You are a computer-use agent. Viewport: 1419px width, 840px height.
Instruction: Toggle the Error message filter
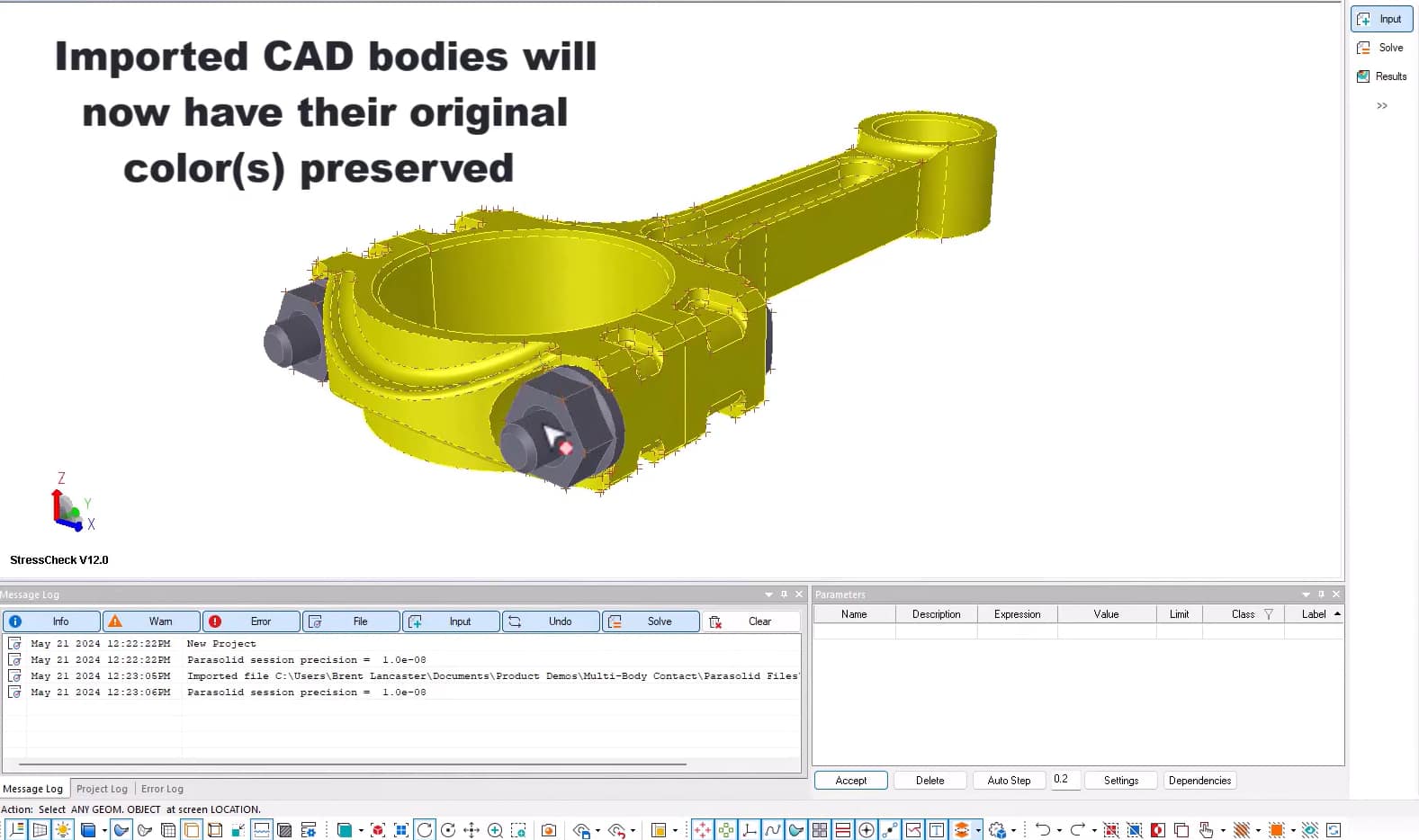(252, 621)
